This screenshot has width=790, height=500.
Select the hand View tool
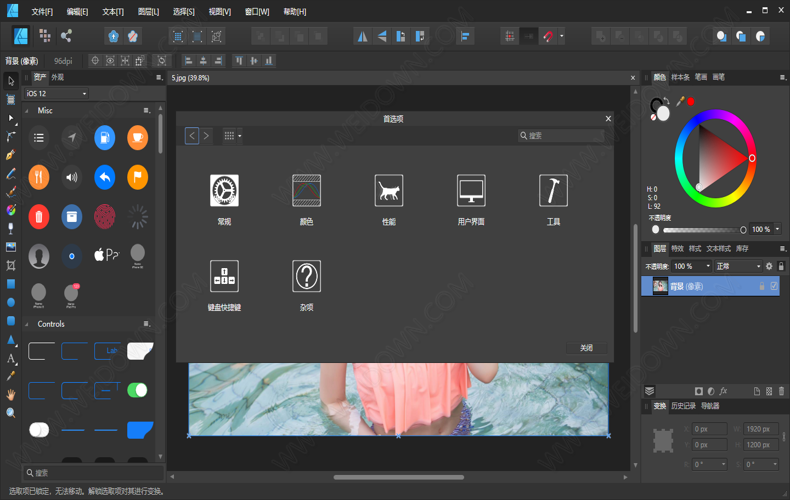click(x=11, y=395)
